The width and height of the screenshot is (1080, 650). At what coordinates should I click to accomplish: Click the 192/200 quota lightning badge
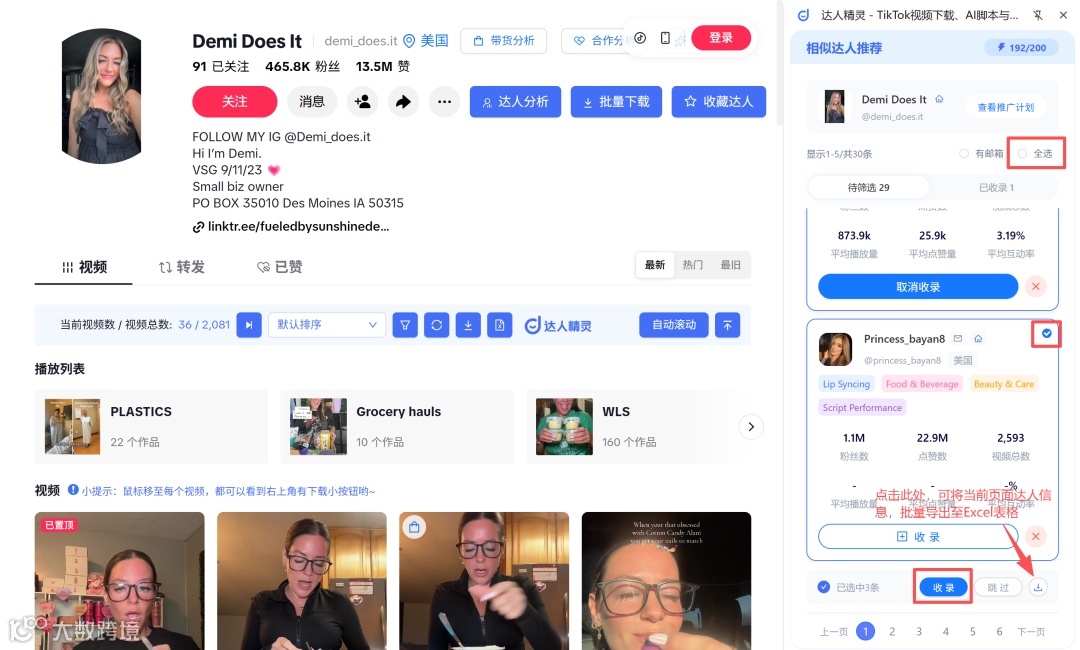coord(1021,48)
